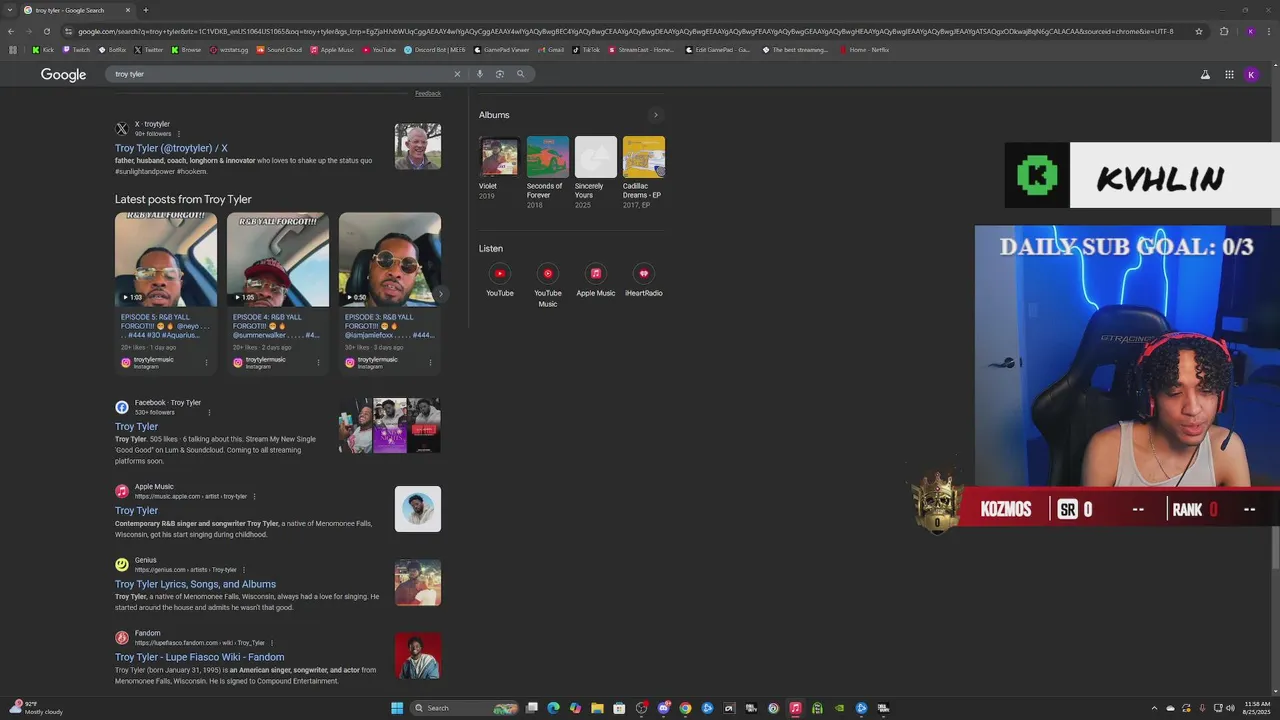Reload the page in Chrome

click(x=46, y=31)
